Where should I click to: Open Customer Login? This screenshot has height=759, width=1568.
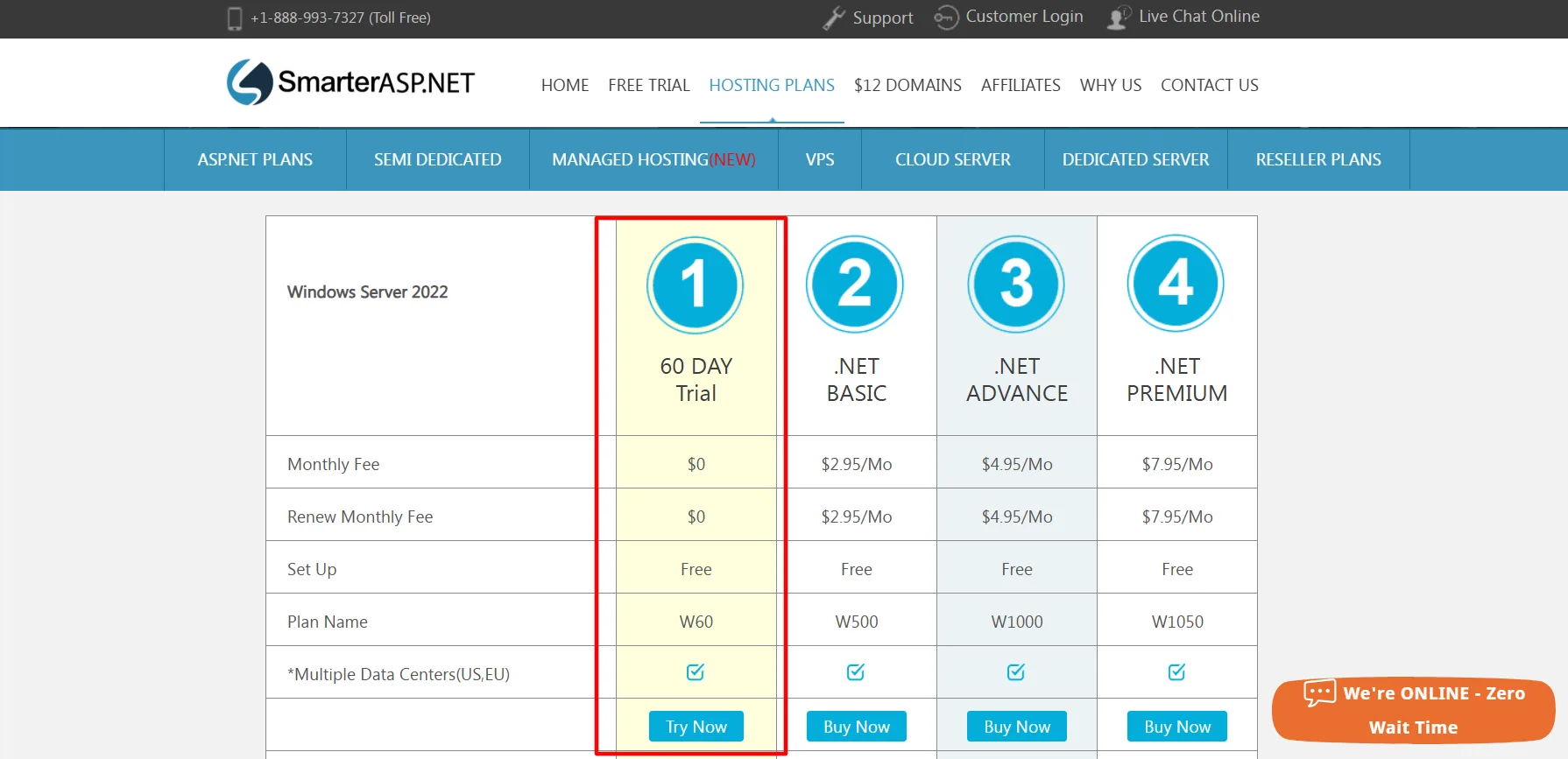tap(1024, 17)
